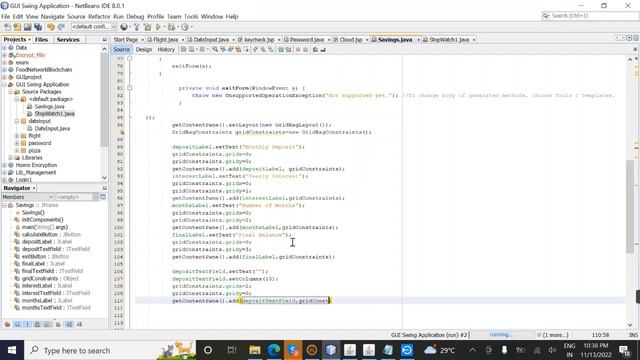Click the editor vertical scrollbar thumb

pos(630,207)
